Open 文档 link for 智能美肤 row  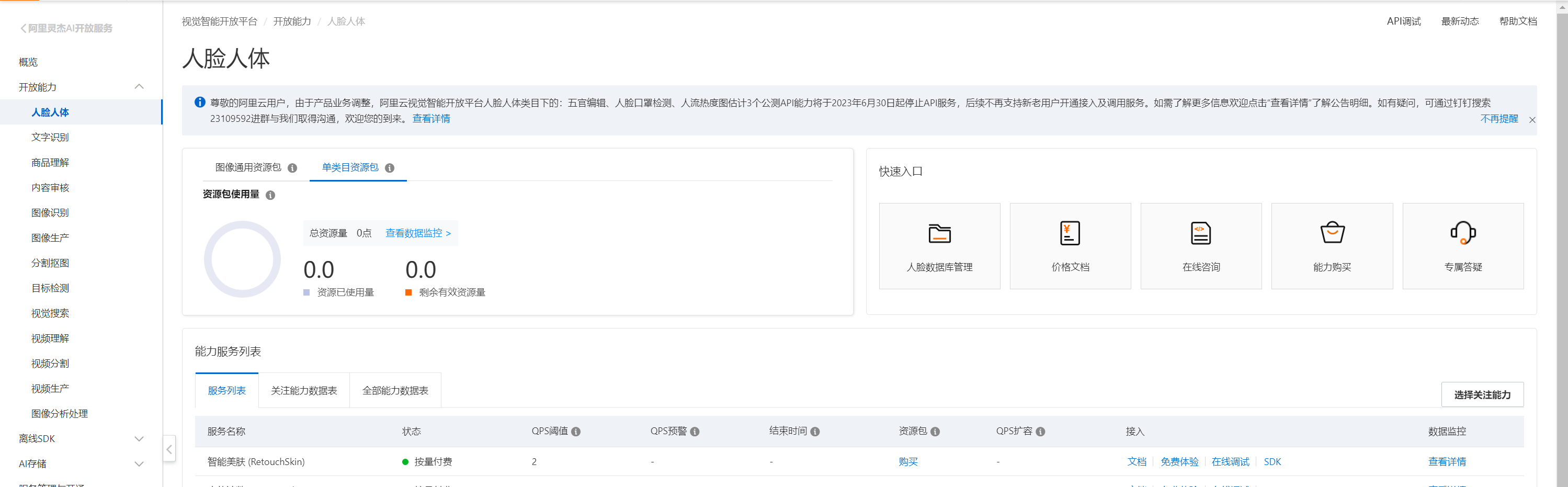[1137, 462]
